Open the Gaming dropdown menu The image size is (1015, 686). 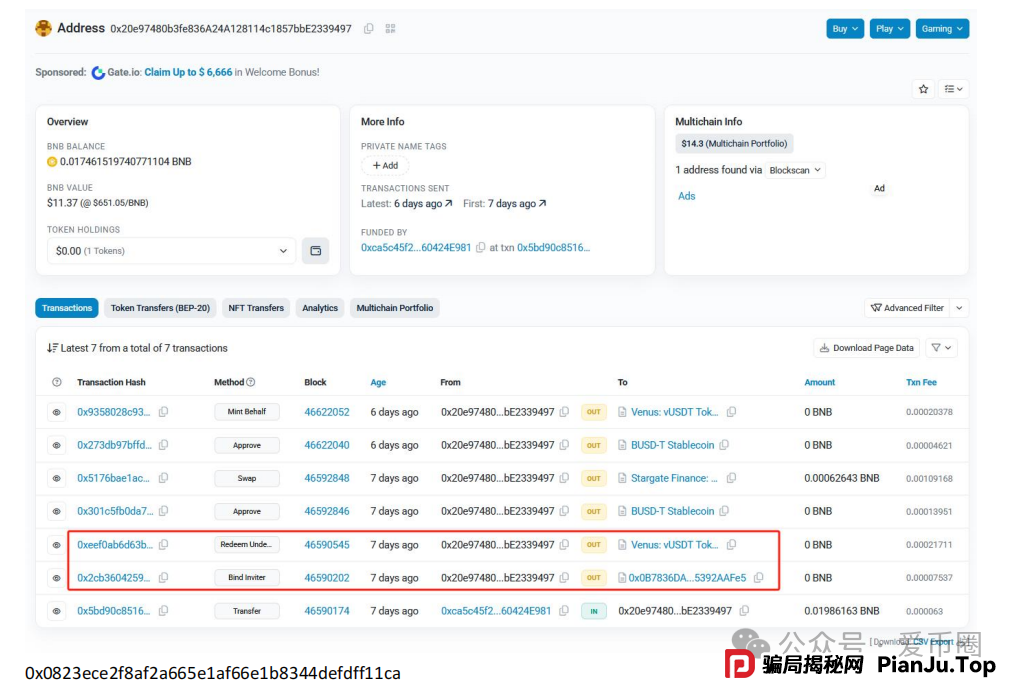[942, 29]
